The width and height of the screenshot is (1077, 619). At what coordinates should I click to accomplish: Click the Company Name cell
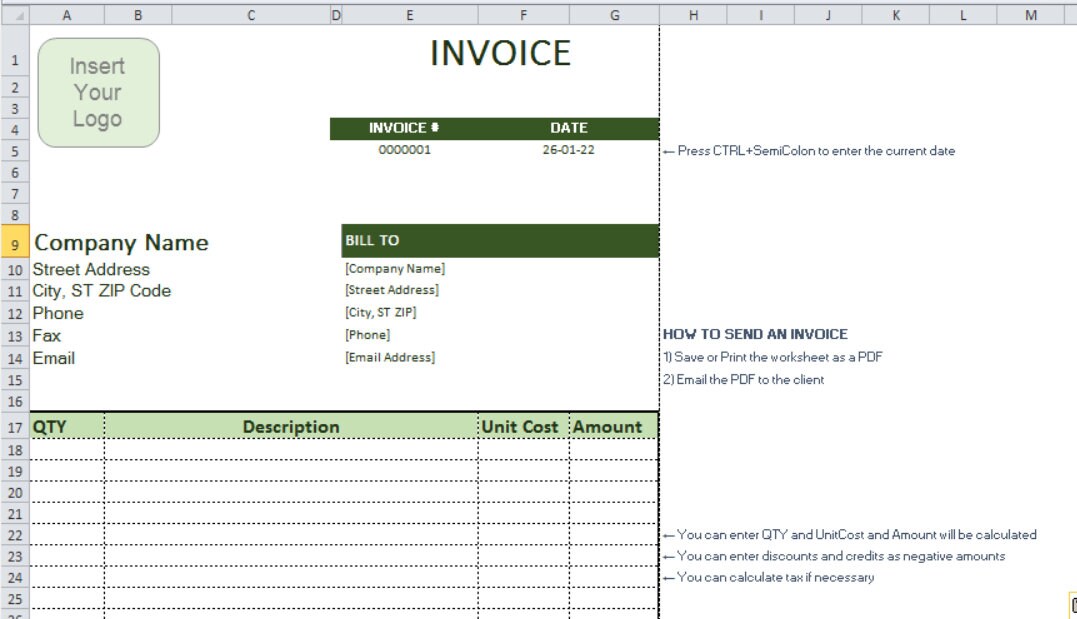tap(121, 243)
